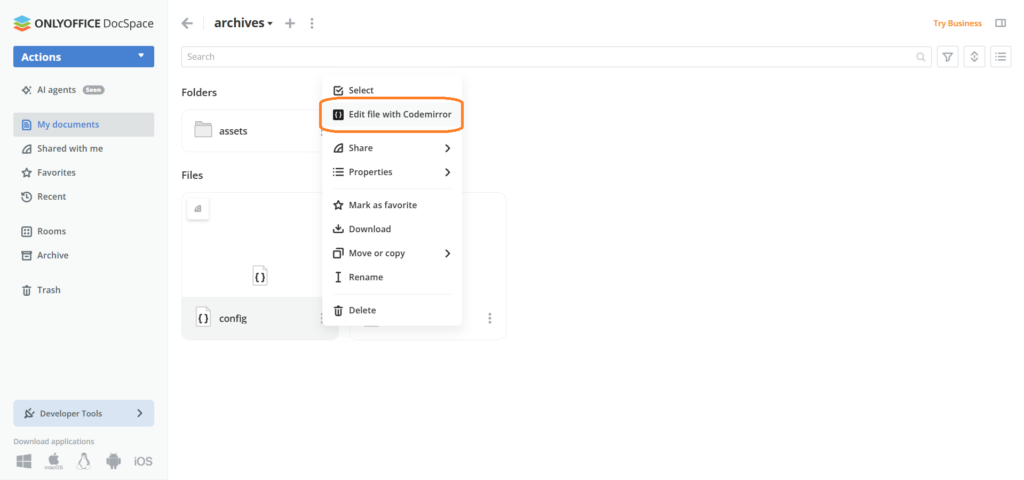Click the plus icon next to archives
The width and height of the screenshot is (1024, 480).
click(x=290, y=24)
